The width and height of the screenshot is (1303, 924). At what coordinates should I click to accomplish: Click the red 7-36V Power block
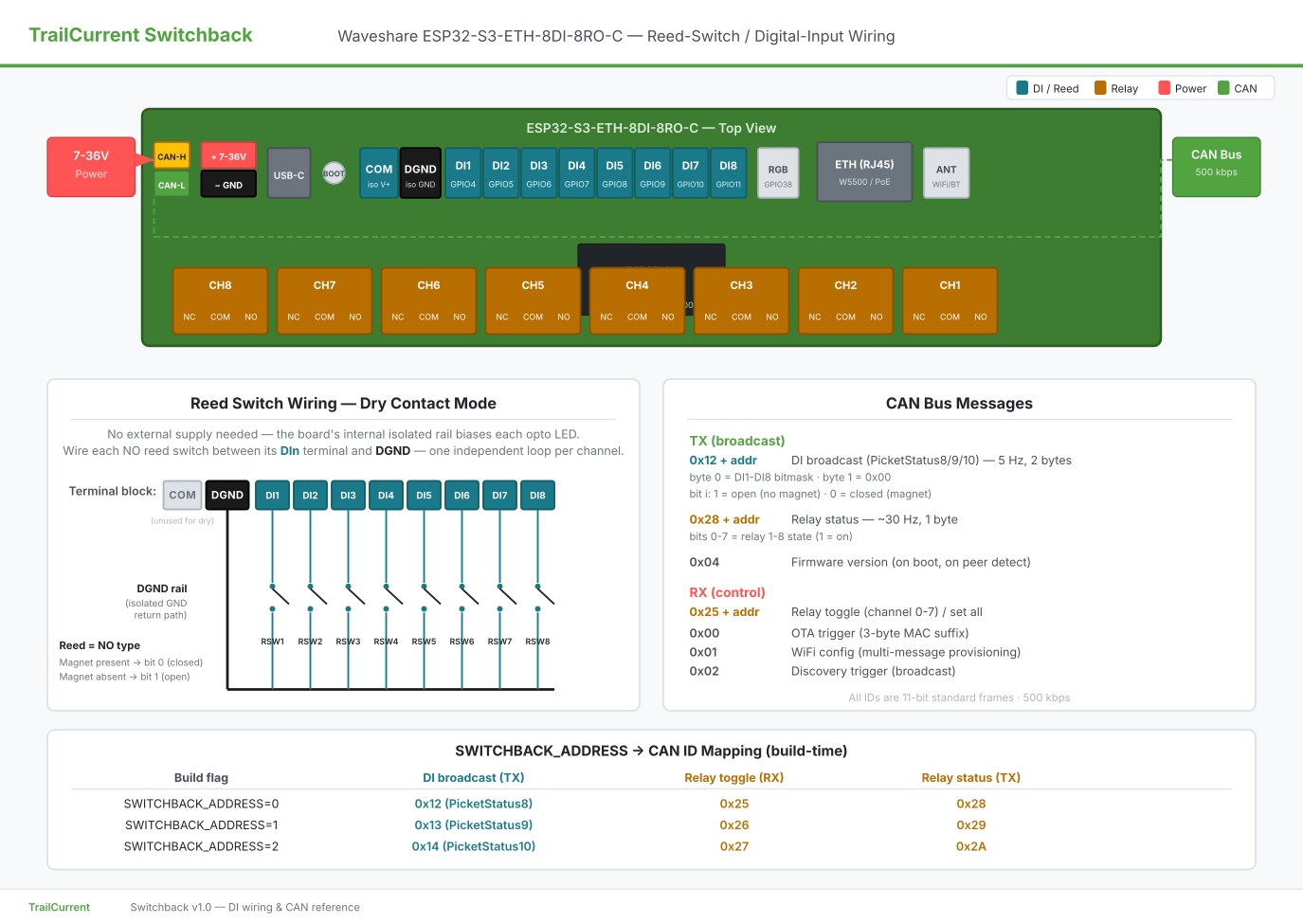click(x=91, y=167)
